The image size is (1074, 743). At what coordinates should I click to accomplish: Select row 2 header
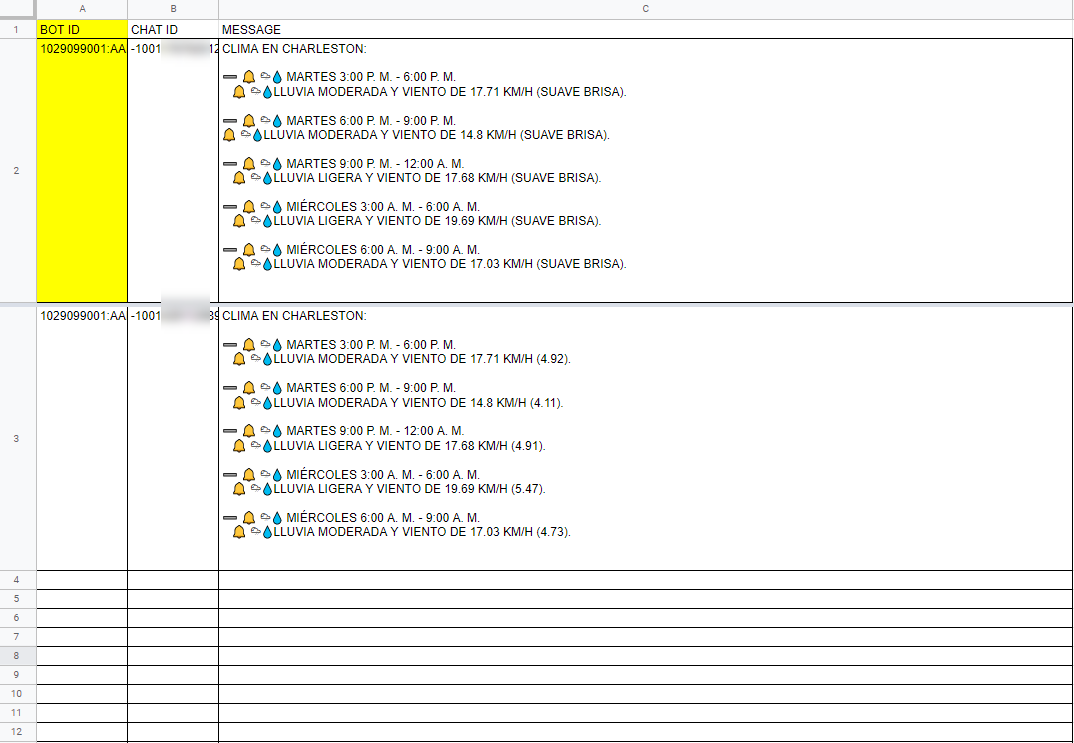click(x=18, y=171)
